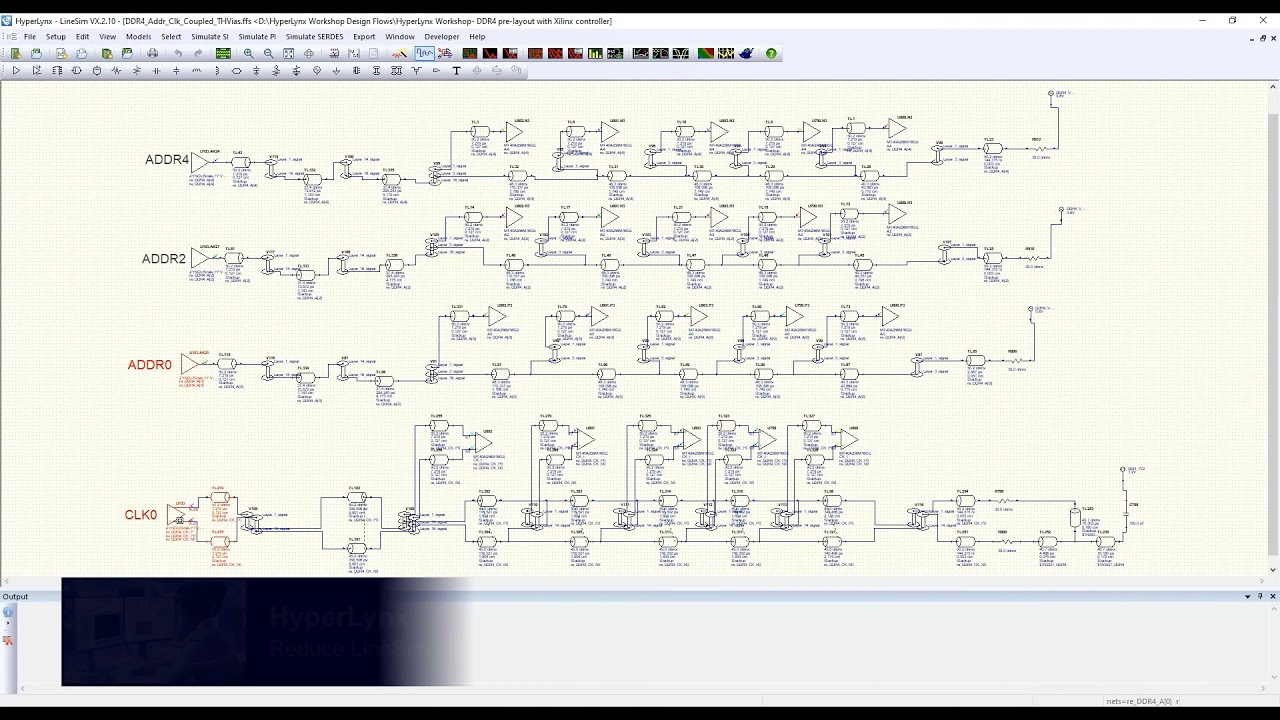Click the ADDR4 driver triangle symbol

pyautogui.click(x=200, y=161)
